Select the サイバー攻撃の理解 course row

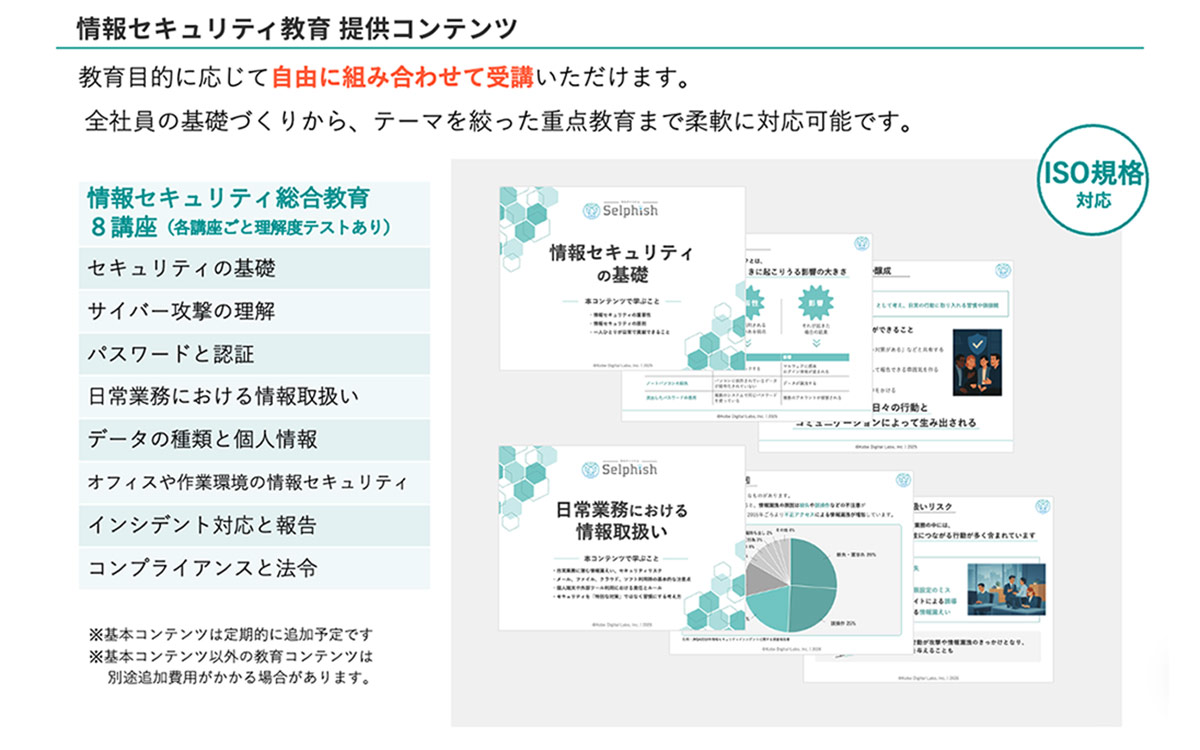tap(254, 311)
